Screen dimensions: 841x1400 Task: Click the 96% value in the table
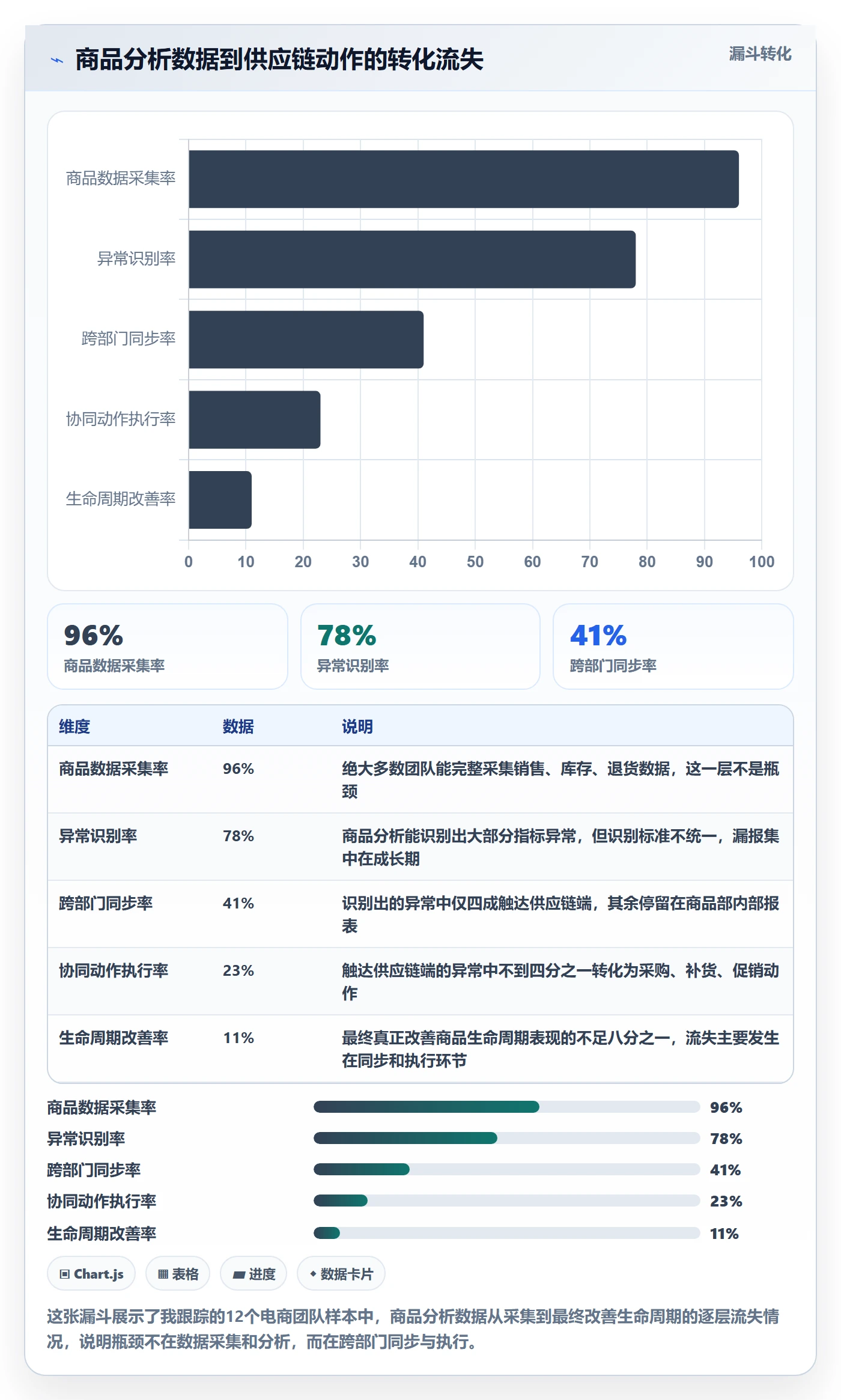coord(238,768)
